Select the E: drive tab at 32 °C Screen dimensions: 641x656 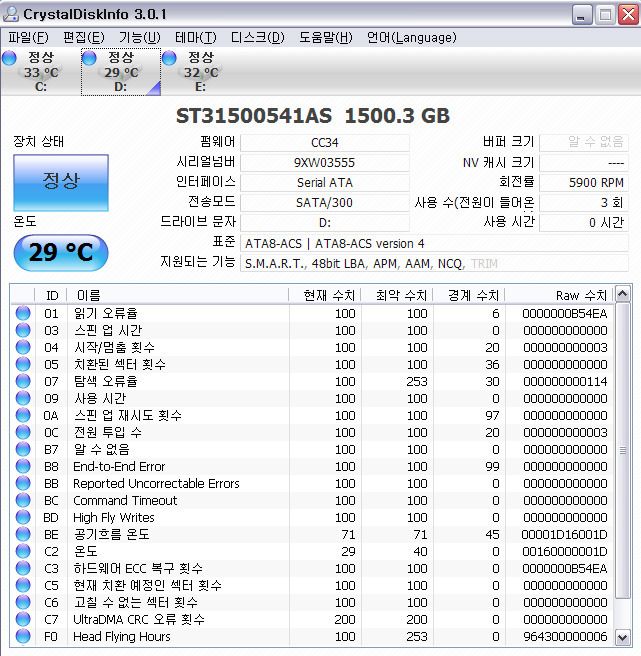pos(200,72)
